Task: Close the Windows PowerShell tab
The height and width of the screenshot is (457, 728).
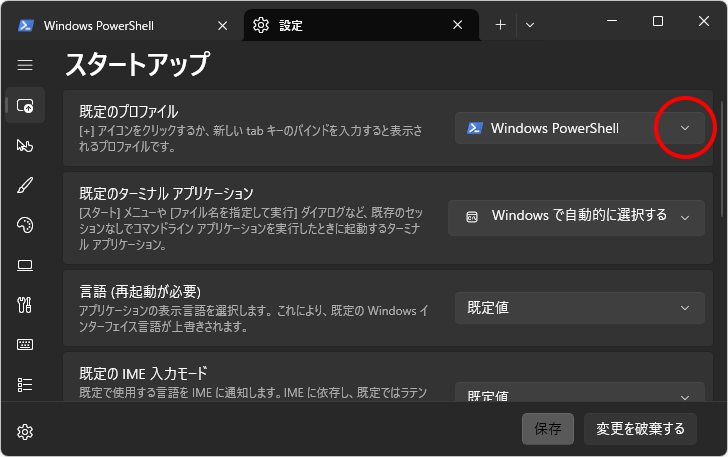Action: pyautogui.click(x=223, y=26)
